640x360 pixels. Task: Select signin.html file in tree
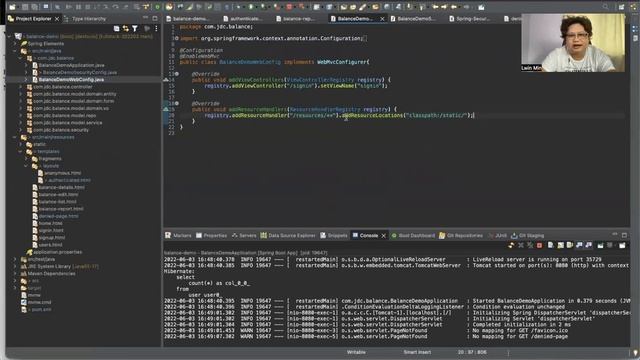tap(48, 231)
